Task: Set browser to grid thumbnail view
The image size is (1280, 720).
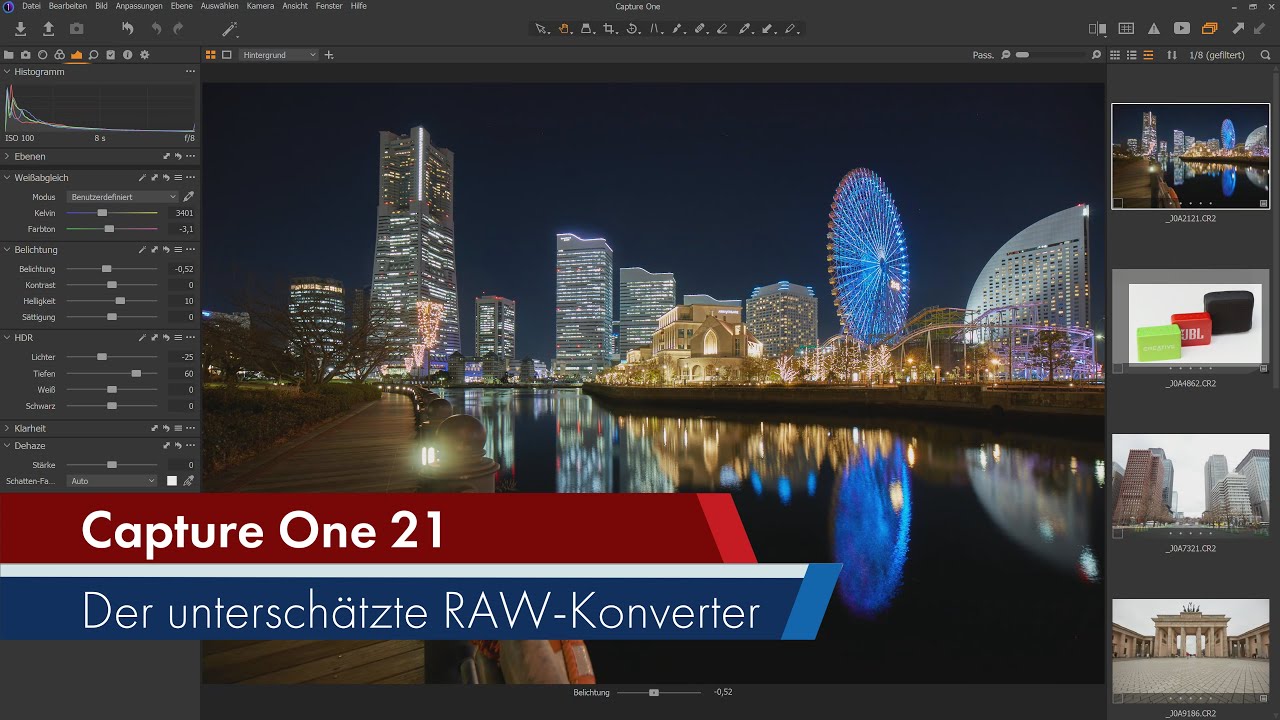Action: pos(1116,55)
